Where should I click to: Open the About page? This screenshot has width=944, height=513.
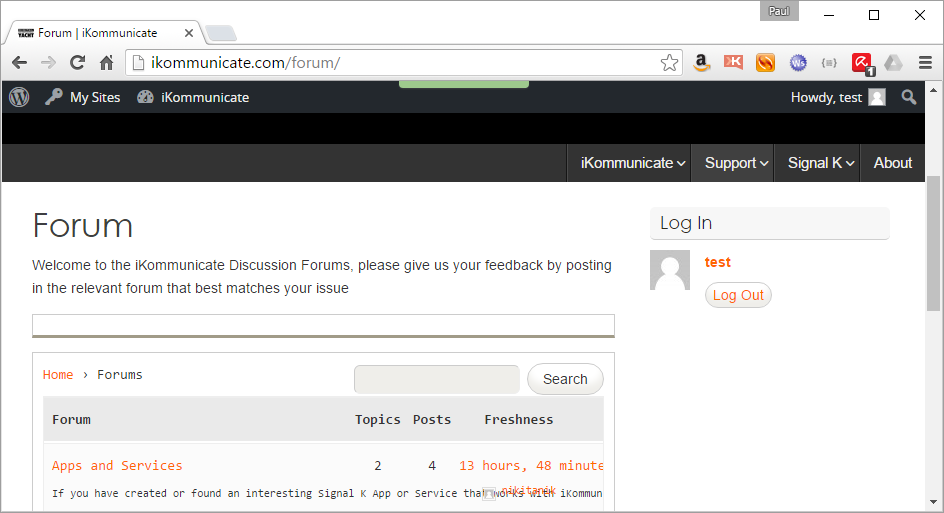click(893, 163)
